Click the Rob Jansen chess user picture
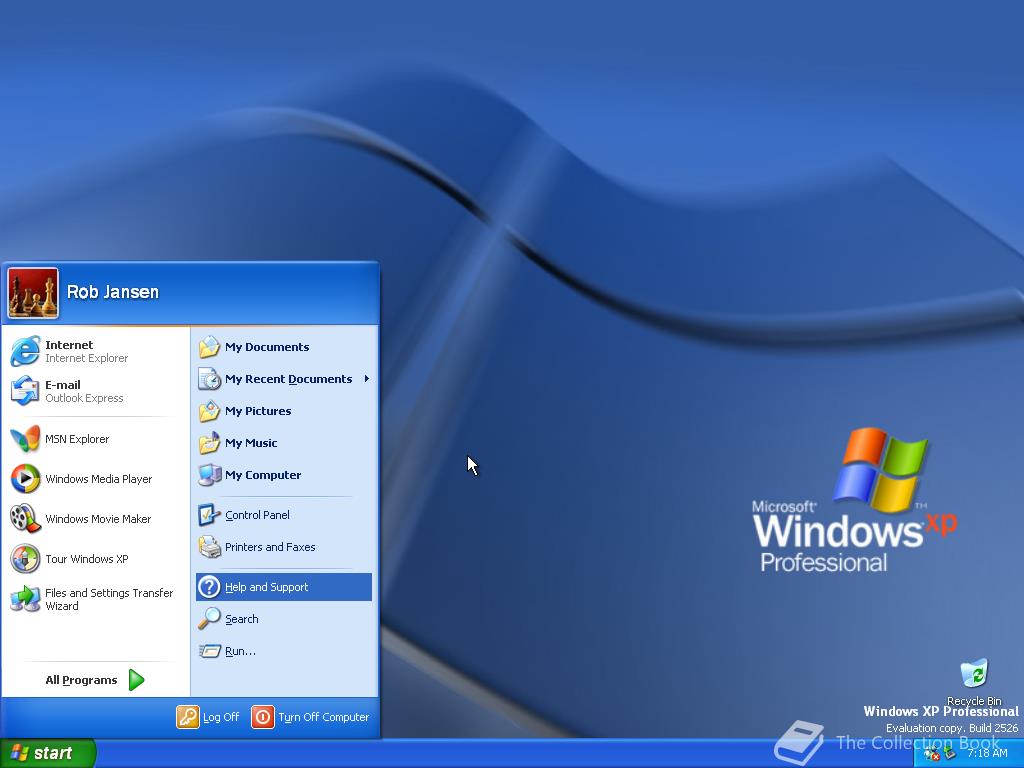 coord(33,293)
